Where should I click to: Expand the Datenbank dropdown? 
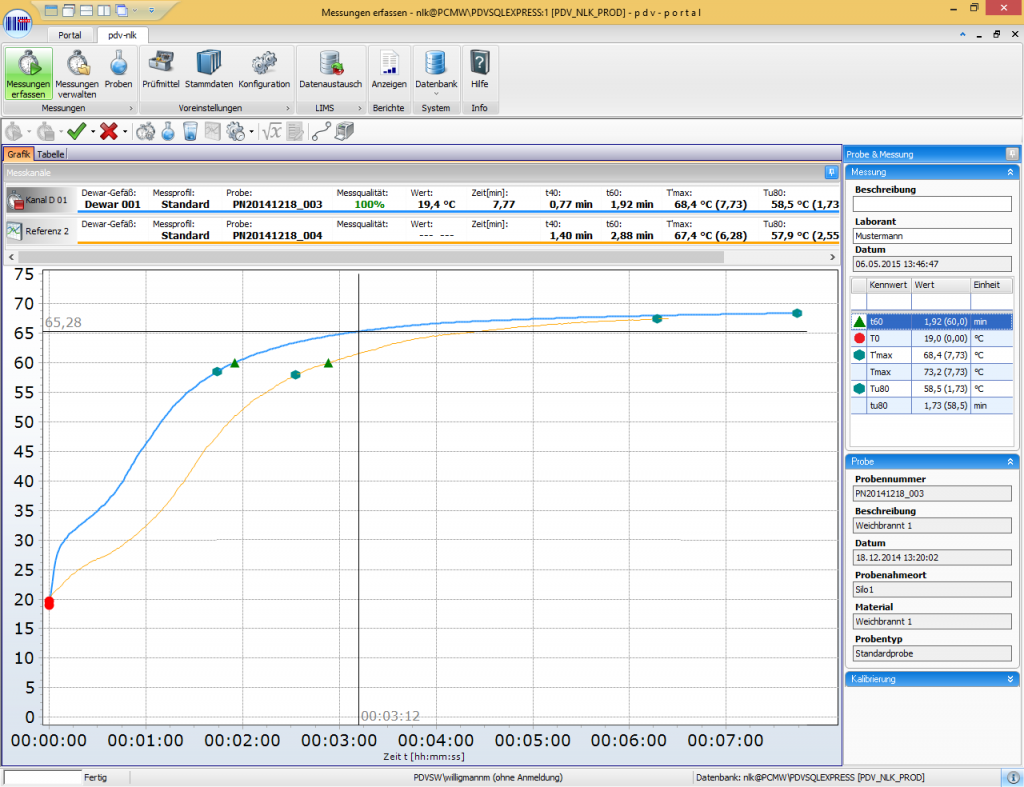[x=436, y=94]
